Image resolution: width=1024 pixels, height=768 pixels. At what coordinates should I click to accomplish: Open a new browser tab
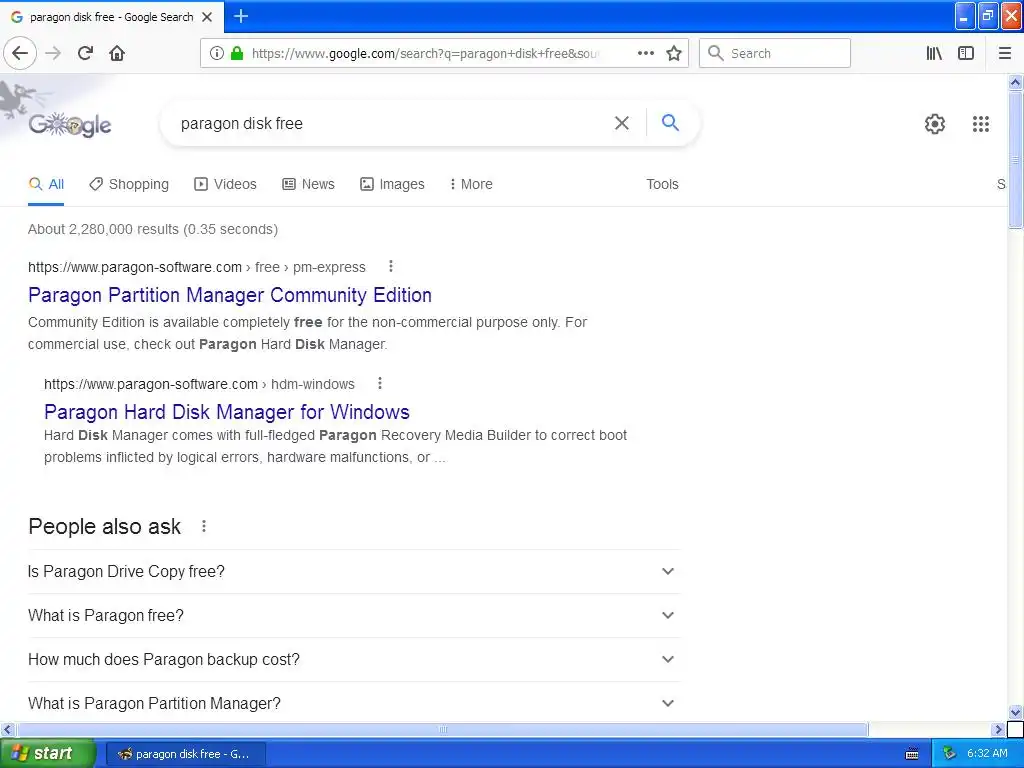(x=241, y=16)
